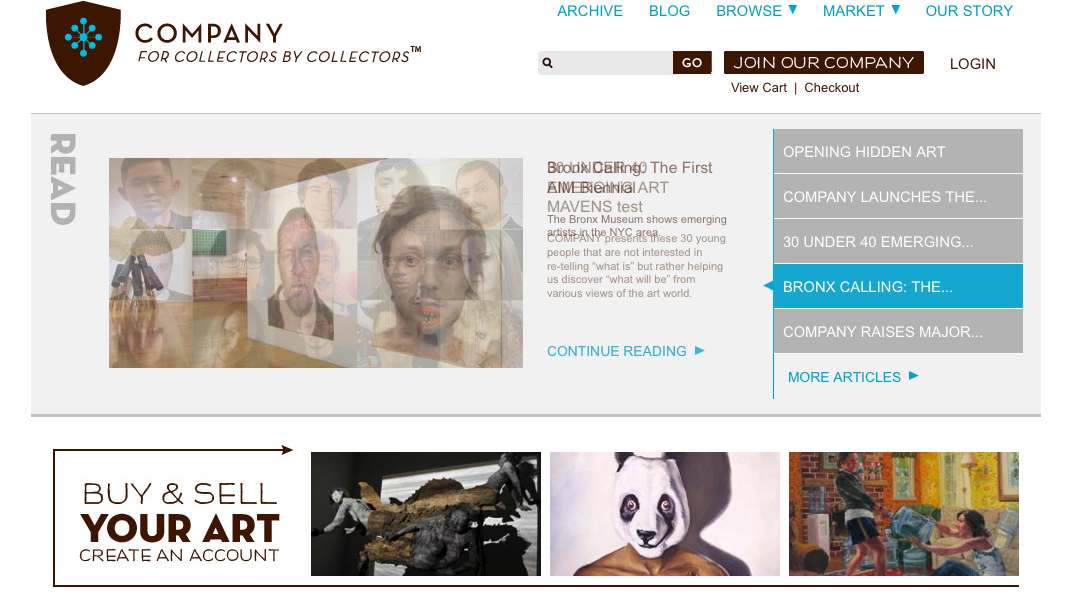This screenshot has height=602, width=1079.
Task: Select the 30 Under 40 Emerging article tab
Action: [x=898, y=241]
